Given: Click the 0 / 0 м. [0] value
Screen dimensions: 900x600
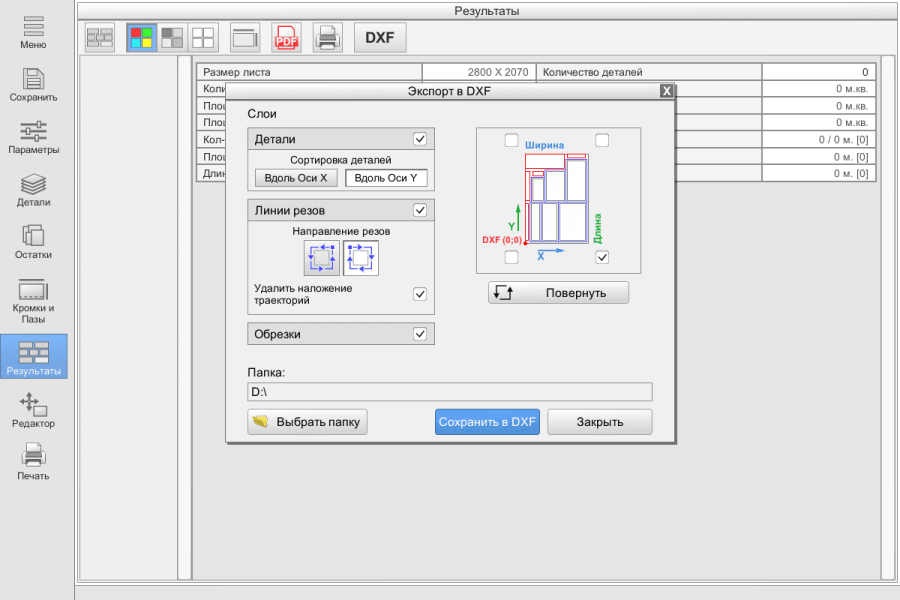Looking at the screenshot, I should point(819,140).
